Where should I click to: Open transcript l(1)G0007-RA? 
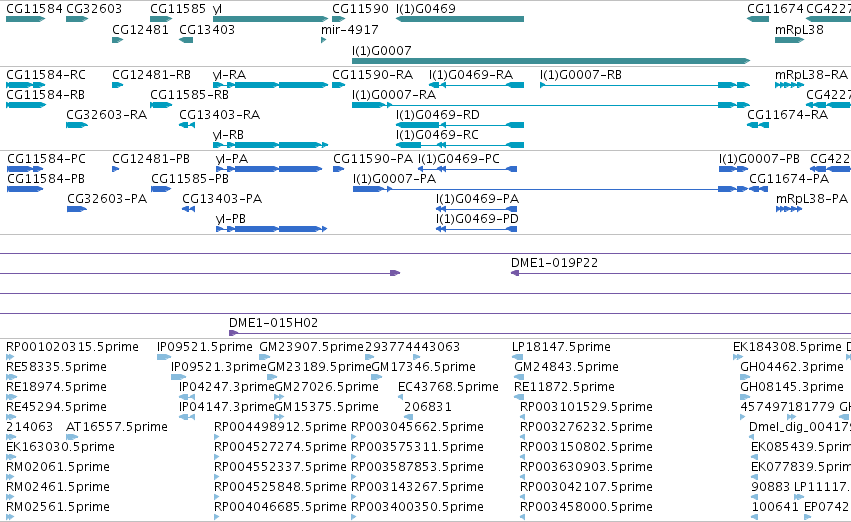[551, 105]
